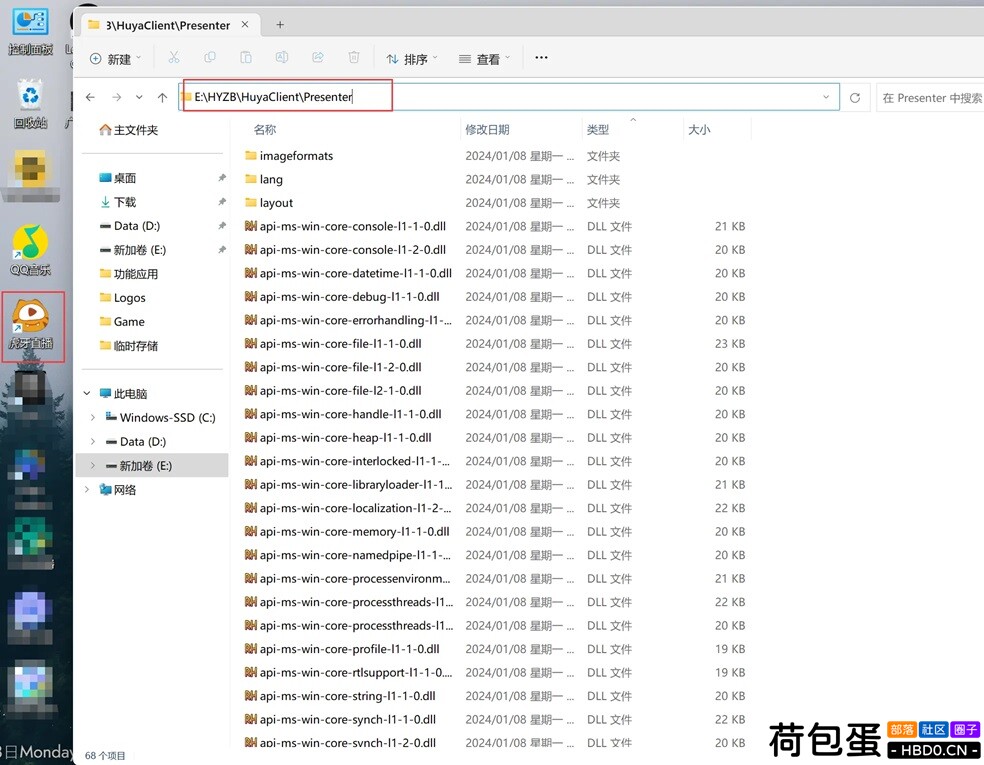
Task: Open the QQ音乐 desktop shortcut
Action: [x=29, y=250]
